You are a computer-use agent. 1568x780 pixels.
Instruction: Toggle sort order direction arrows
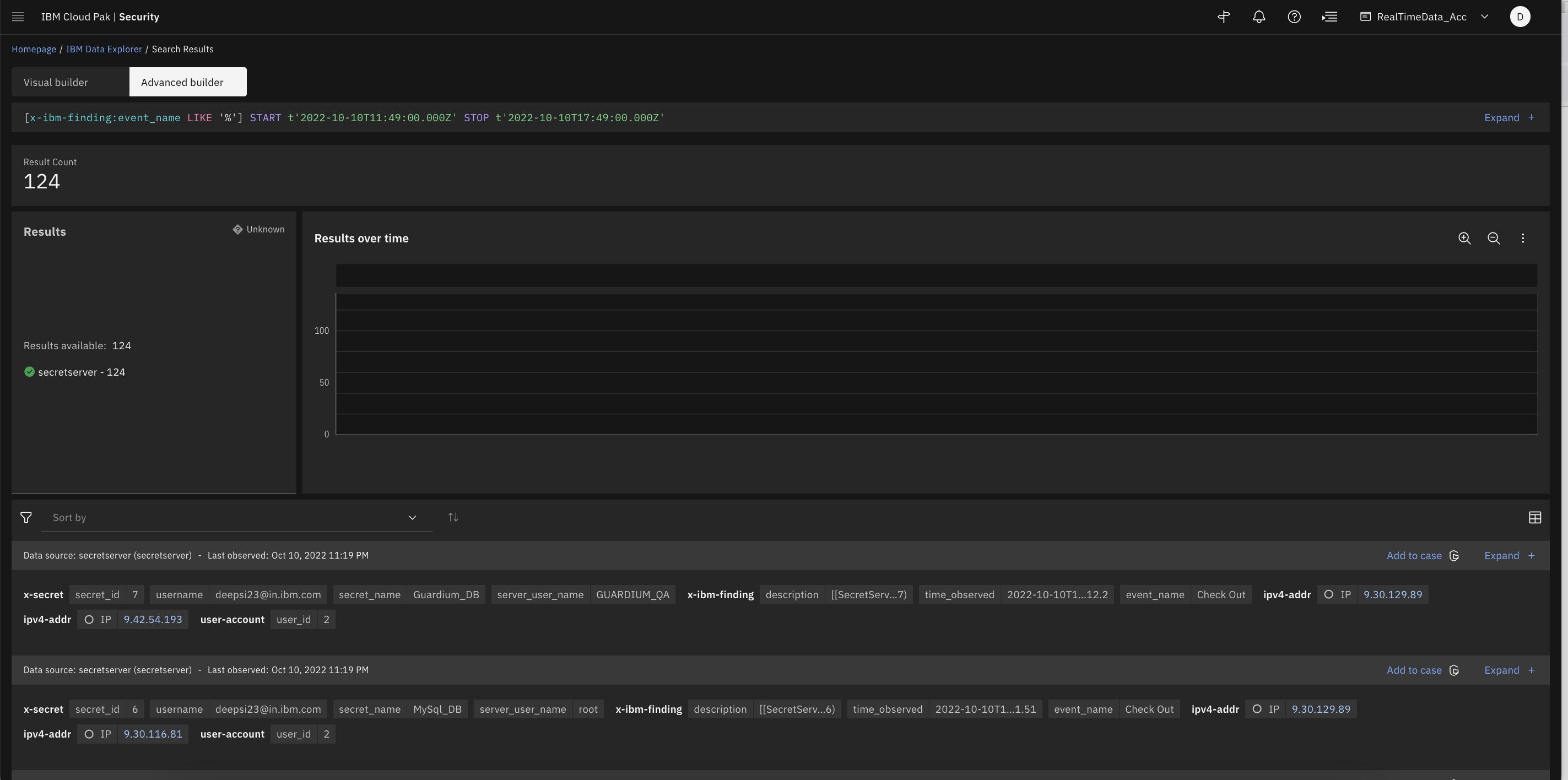click(x=453, y=517)
